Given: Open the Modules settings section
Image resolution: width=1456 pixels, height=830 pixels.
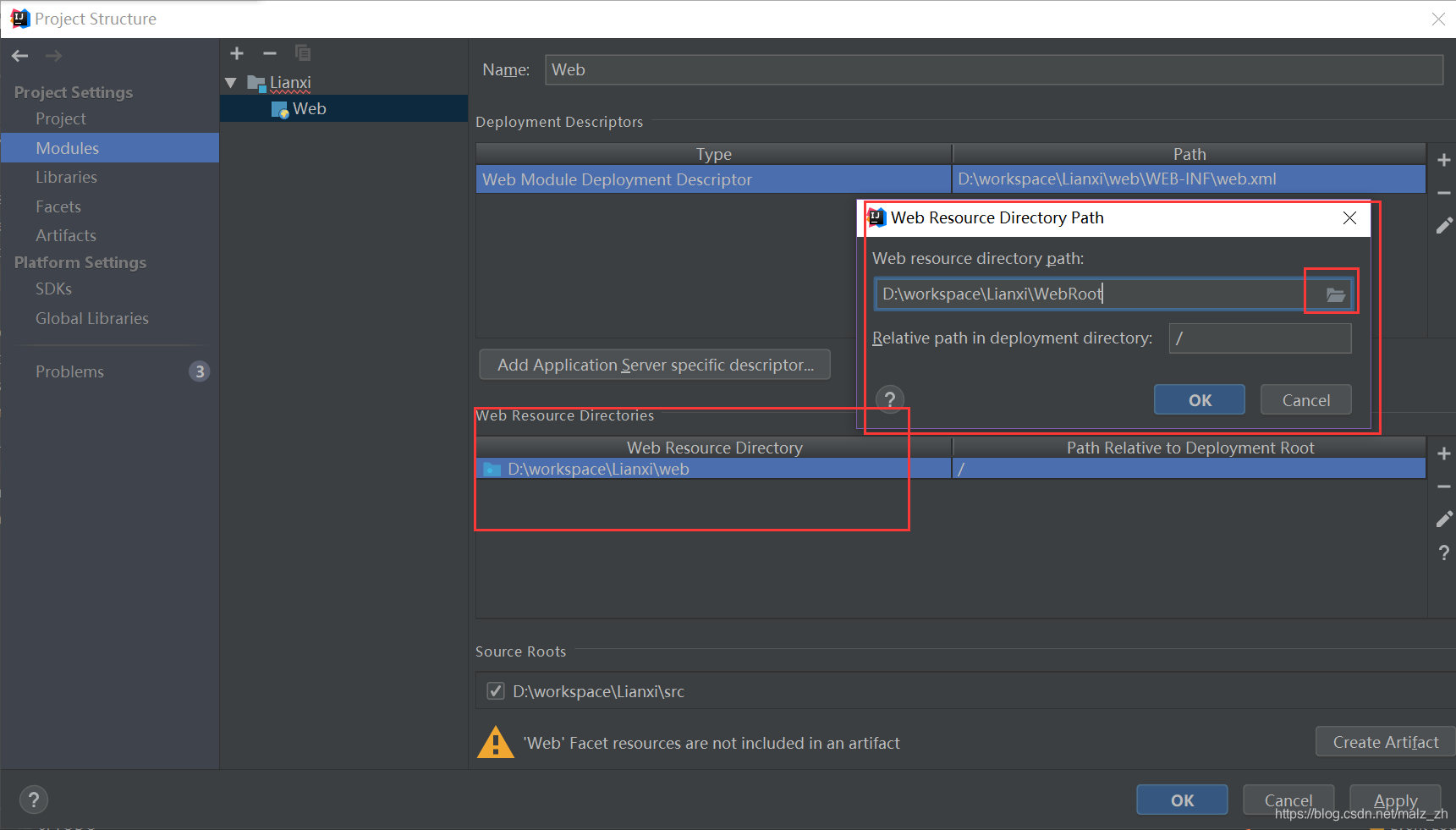Looking at the screenshot, I should (68, 147).
